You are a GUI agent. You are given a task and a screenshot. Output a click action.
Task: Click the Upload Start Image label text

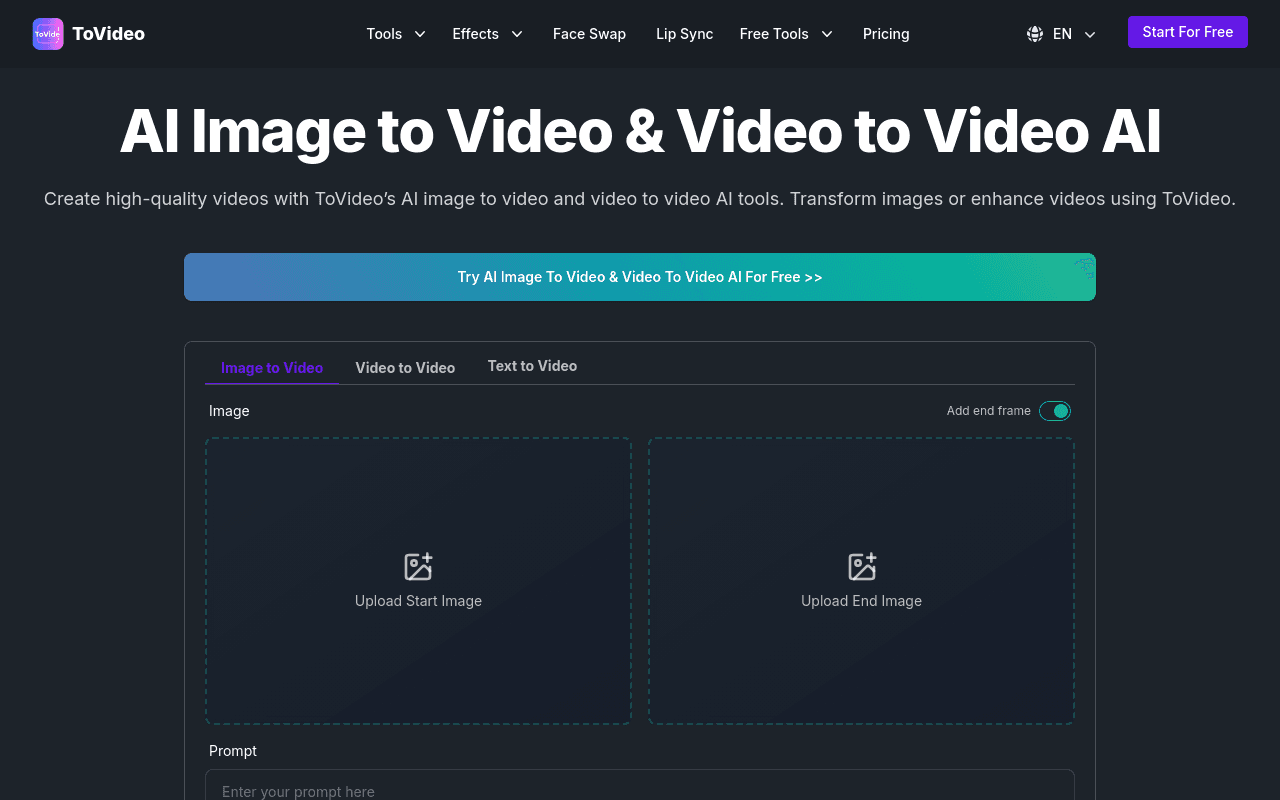(418, 601)
